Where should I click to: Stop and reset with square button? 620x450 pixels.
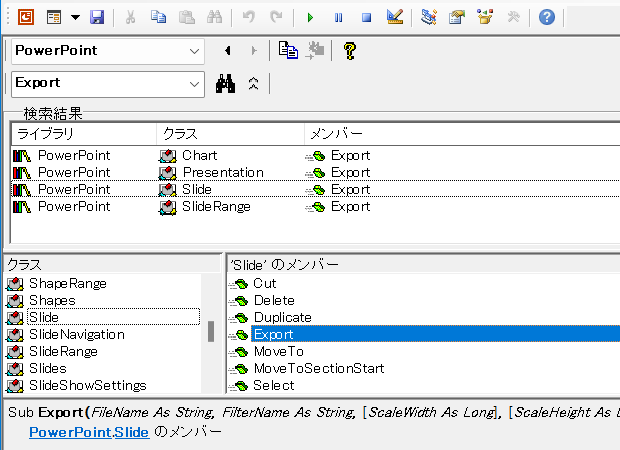[x=367, y=17]
